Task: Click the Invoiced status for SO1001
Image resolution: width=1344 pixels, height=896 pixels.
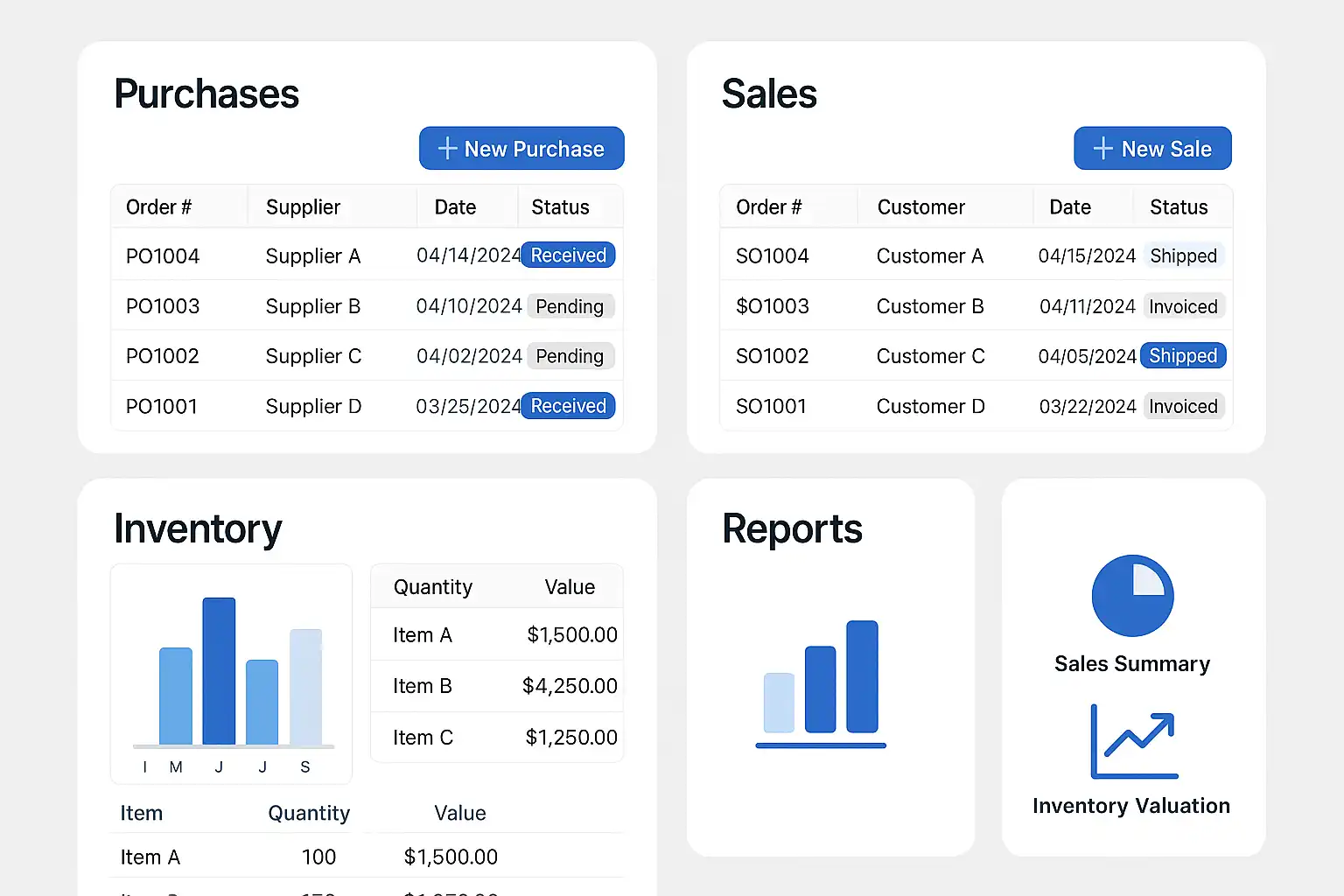Action: point(1183,407)
